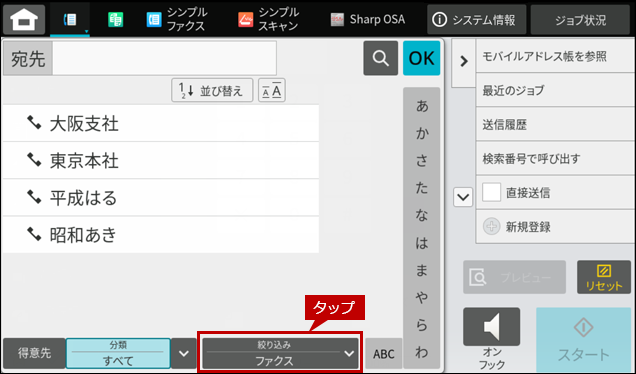Jump to さ in the kana index bar
This screenshot has height=374, width=636.
point(422,161)
